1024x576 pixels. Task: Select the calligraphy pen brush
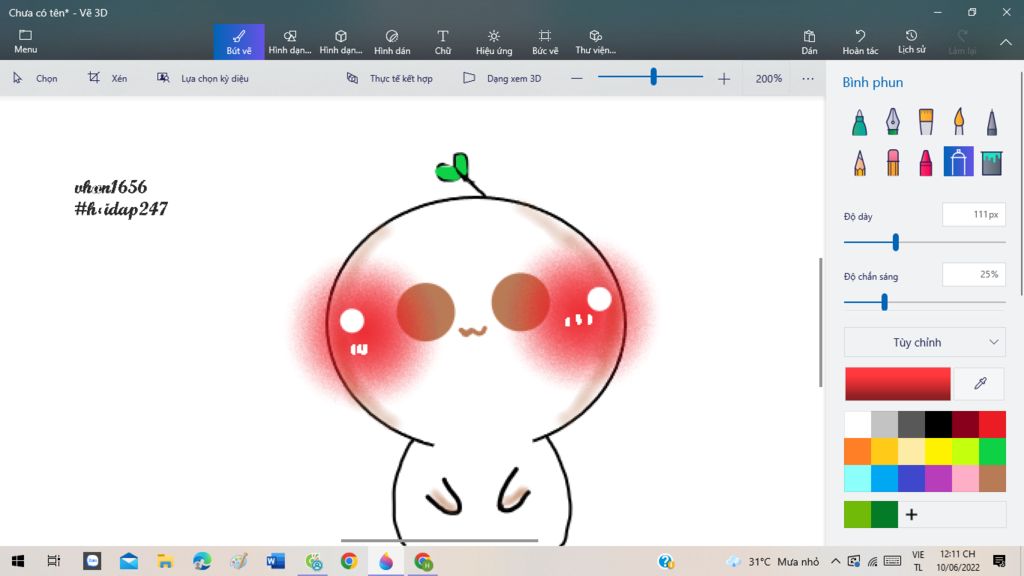point(893,122)
